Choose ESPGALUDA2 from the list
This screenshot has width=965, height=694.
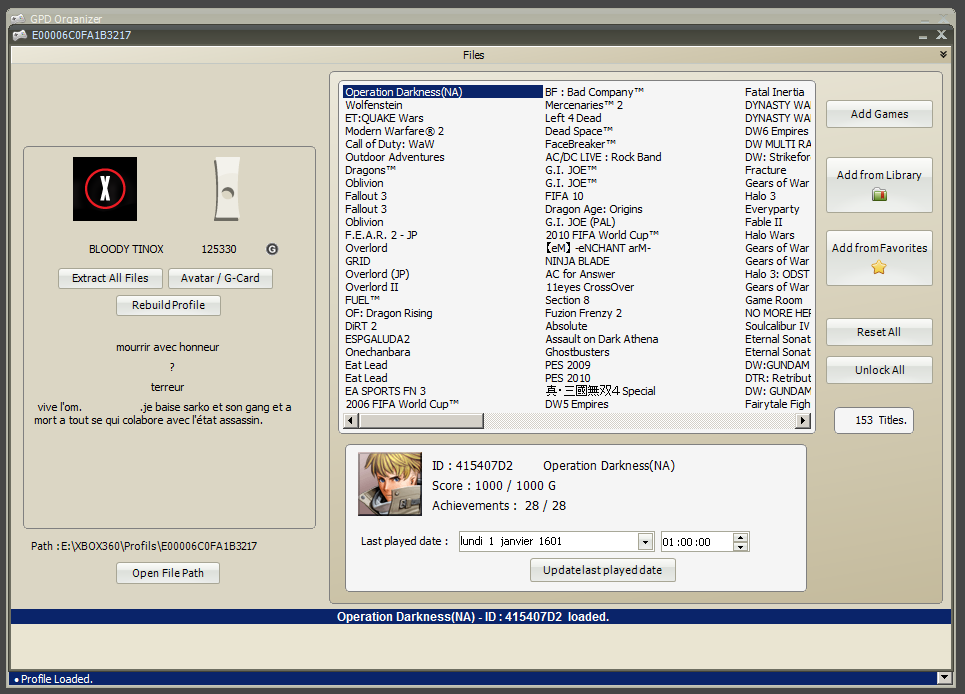click(377, 339)
